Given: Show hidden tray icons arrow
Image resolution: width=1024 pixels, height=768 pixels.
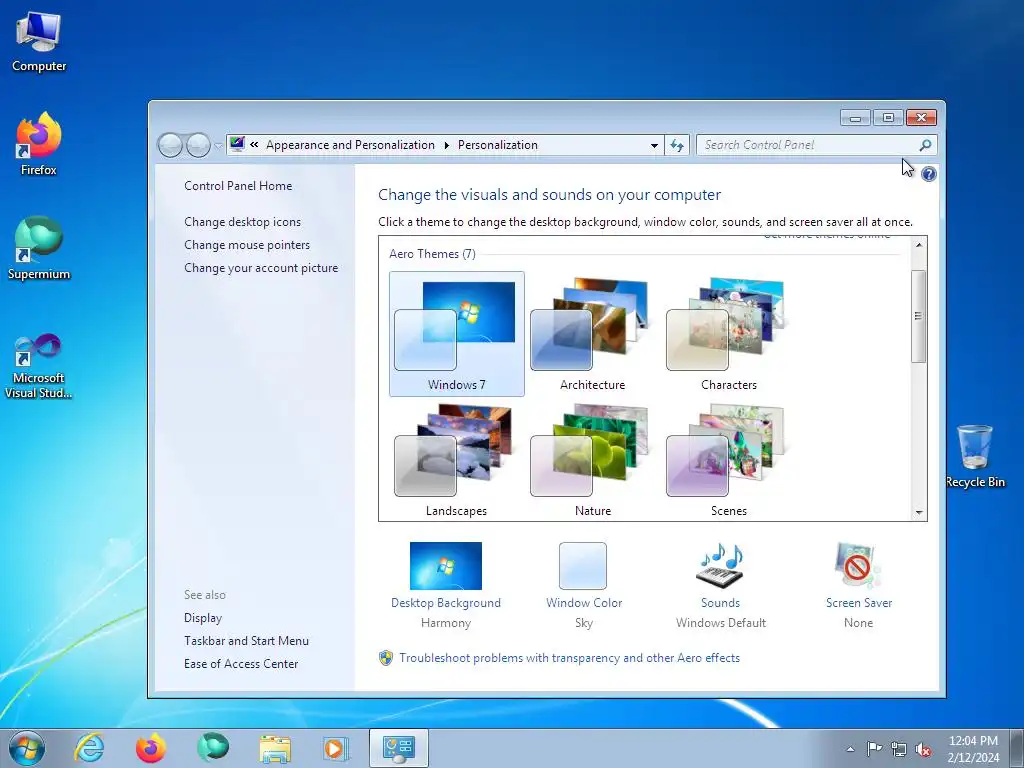Looking at the screenshot, I should tap(850, 749).
